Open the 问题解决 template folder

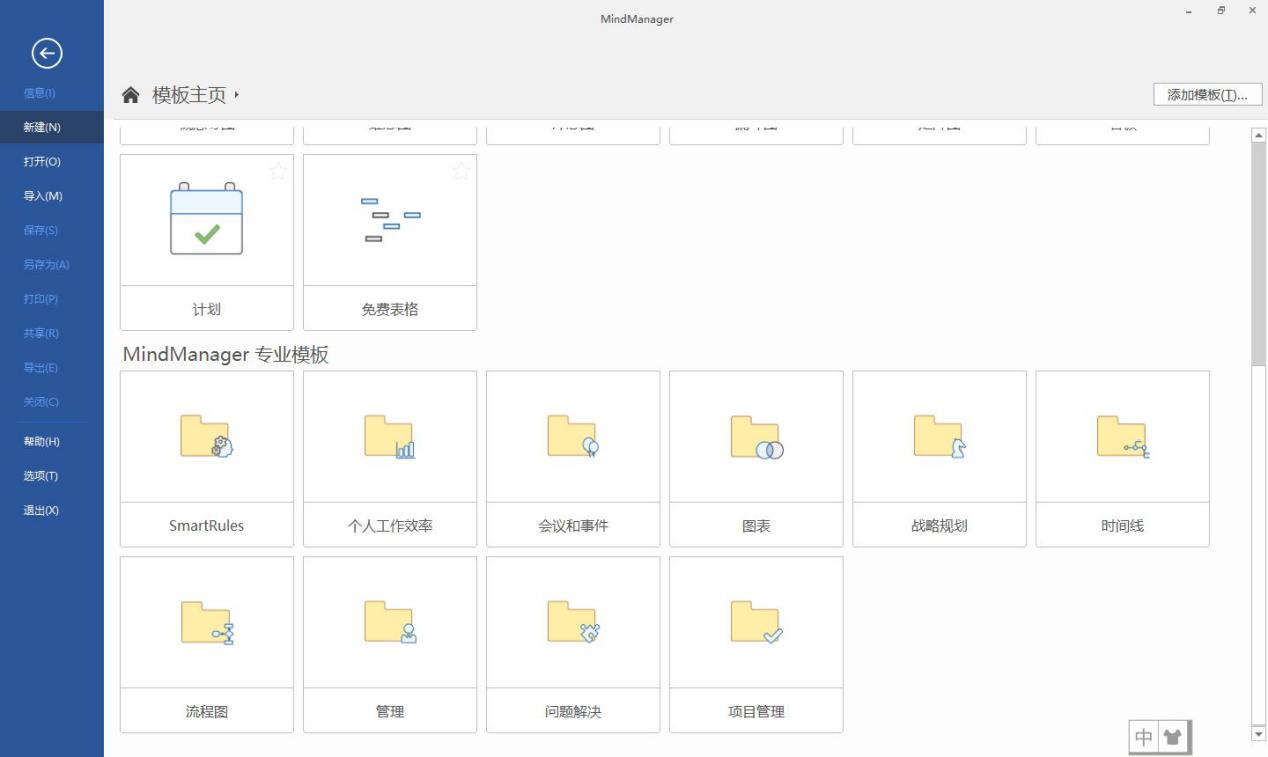tap(573, 643)
